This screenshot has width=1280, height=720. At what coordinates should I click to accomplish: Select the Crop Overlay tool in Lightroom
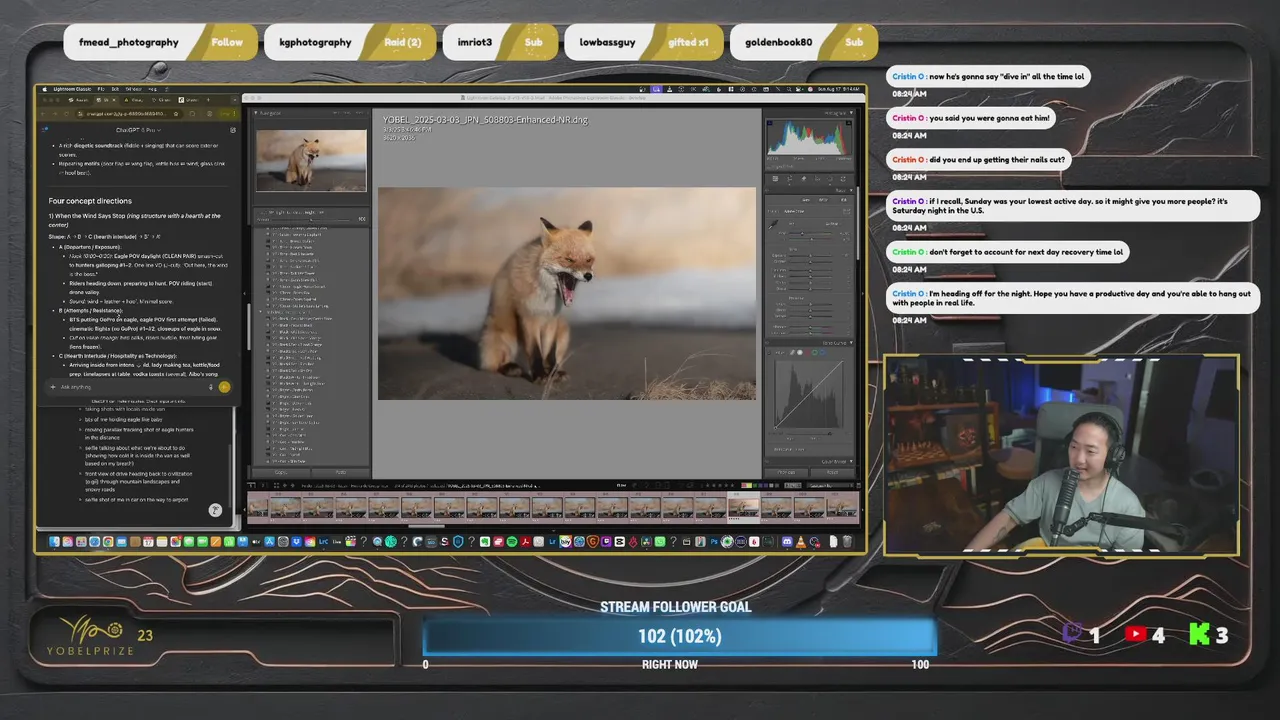click(789, 179)
